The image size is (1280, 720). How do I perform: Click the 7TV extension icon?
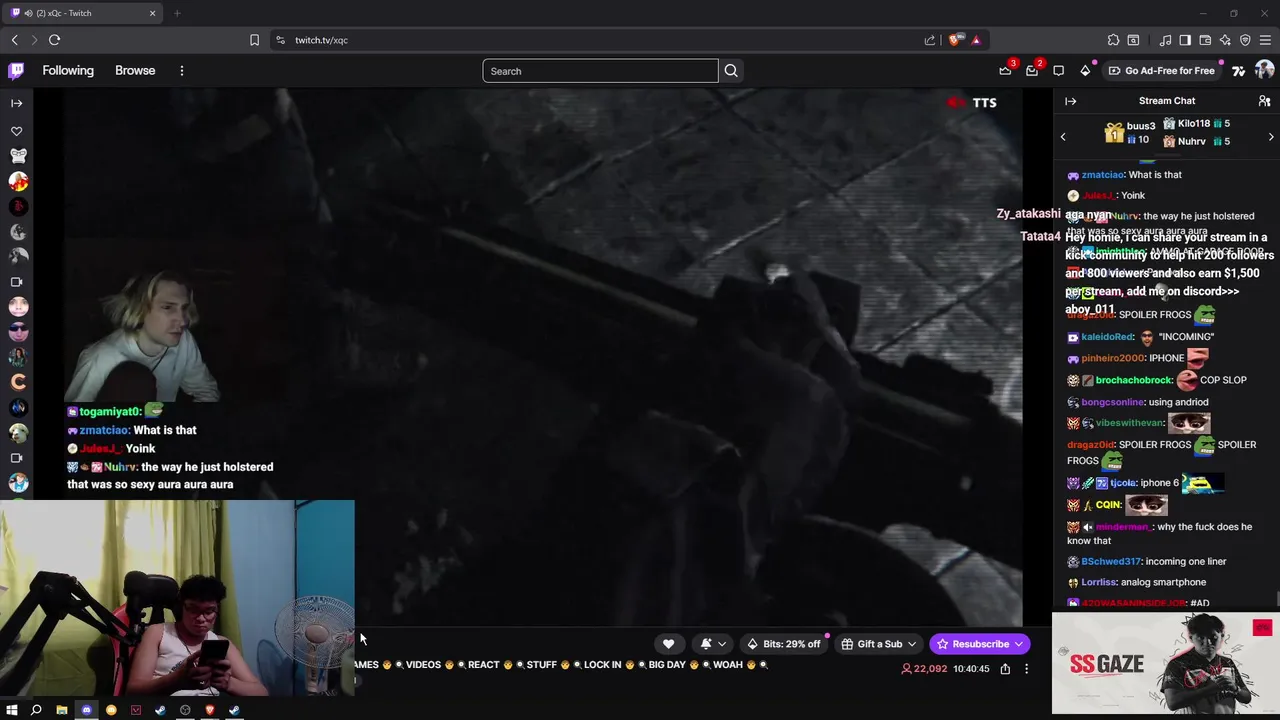1238,71
